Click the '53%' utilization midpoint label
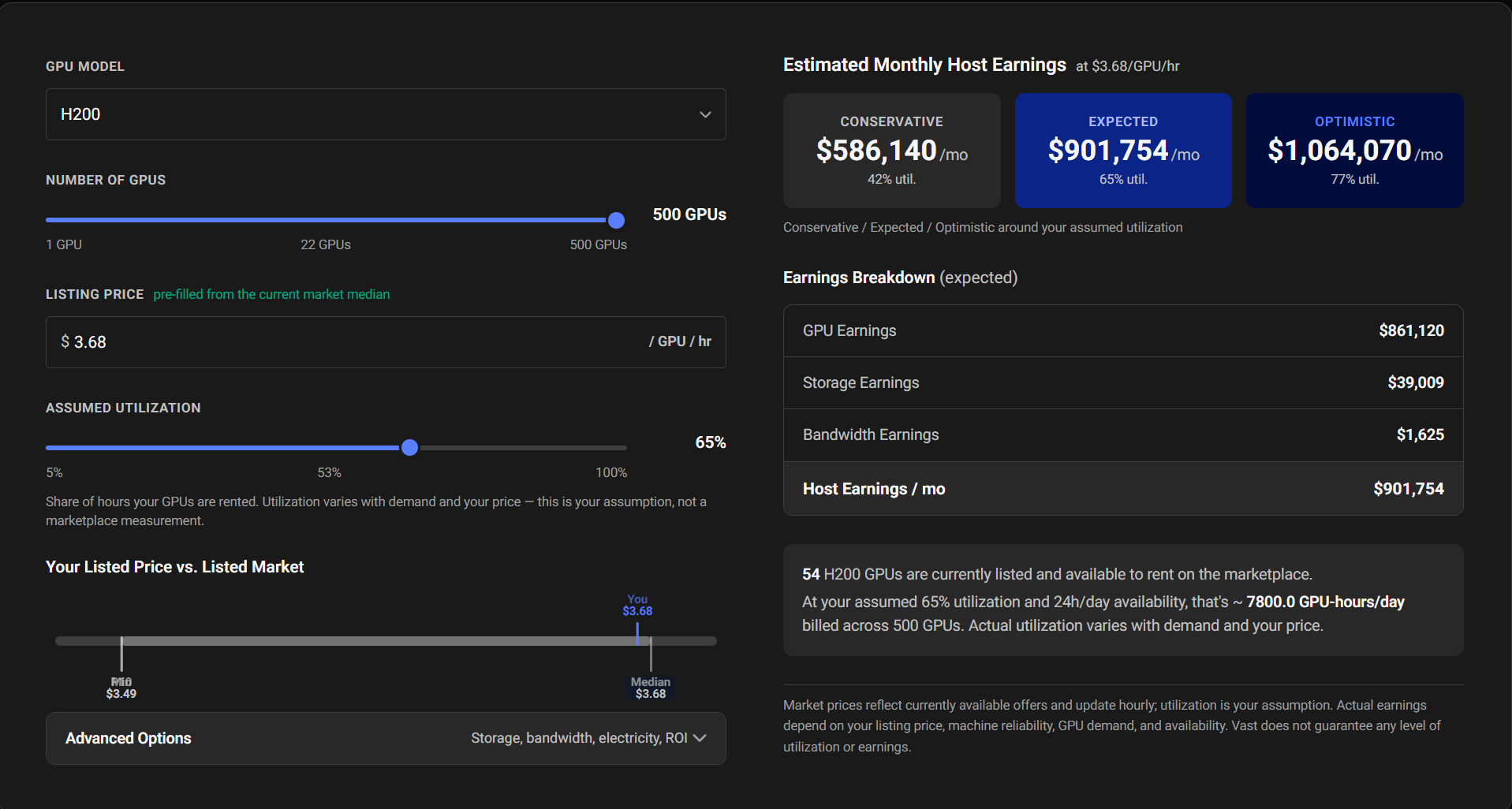Screen dimensions: 1512x809 [329, 472]
